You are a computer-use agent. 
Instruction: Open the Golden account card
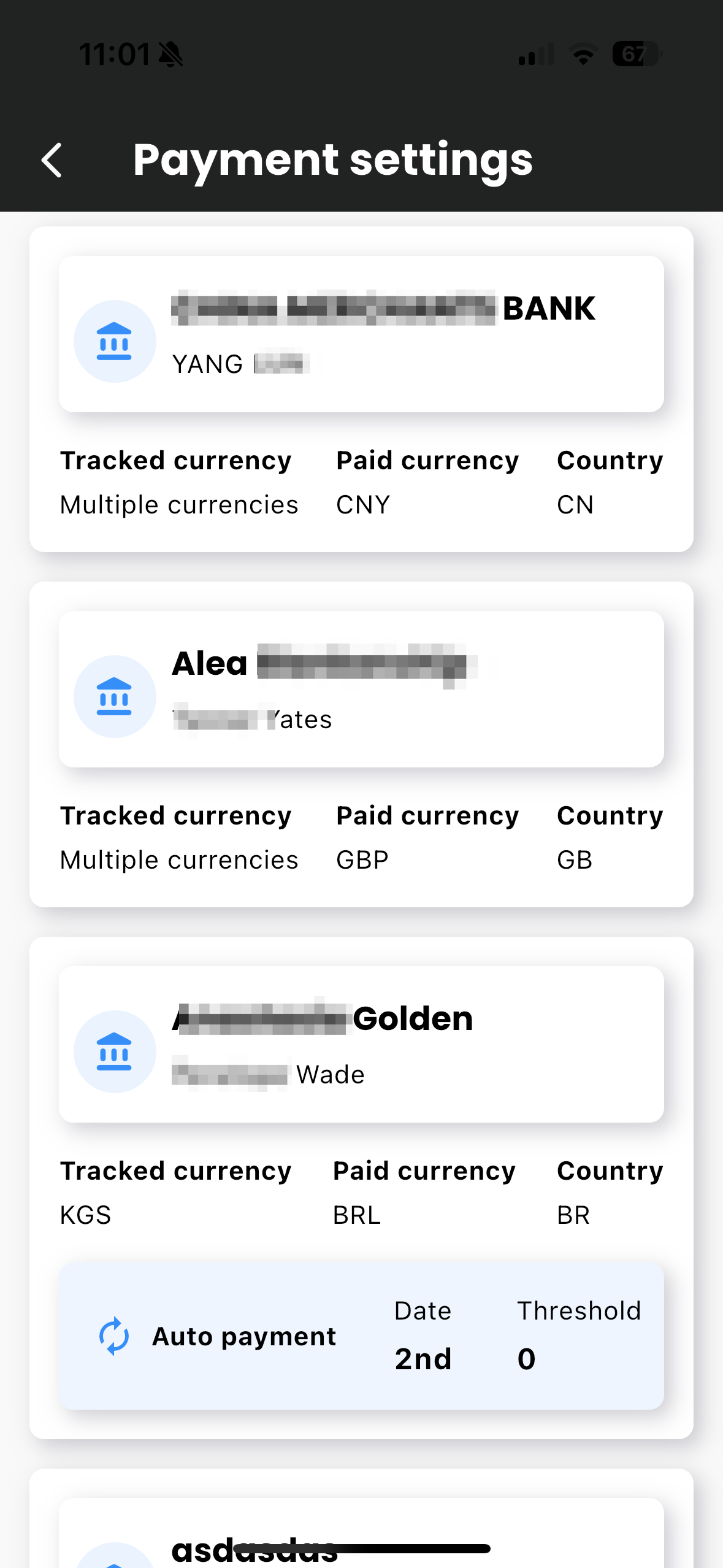[x=361, y=1044]
